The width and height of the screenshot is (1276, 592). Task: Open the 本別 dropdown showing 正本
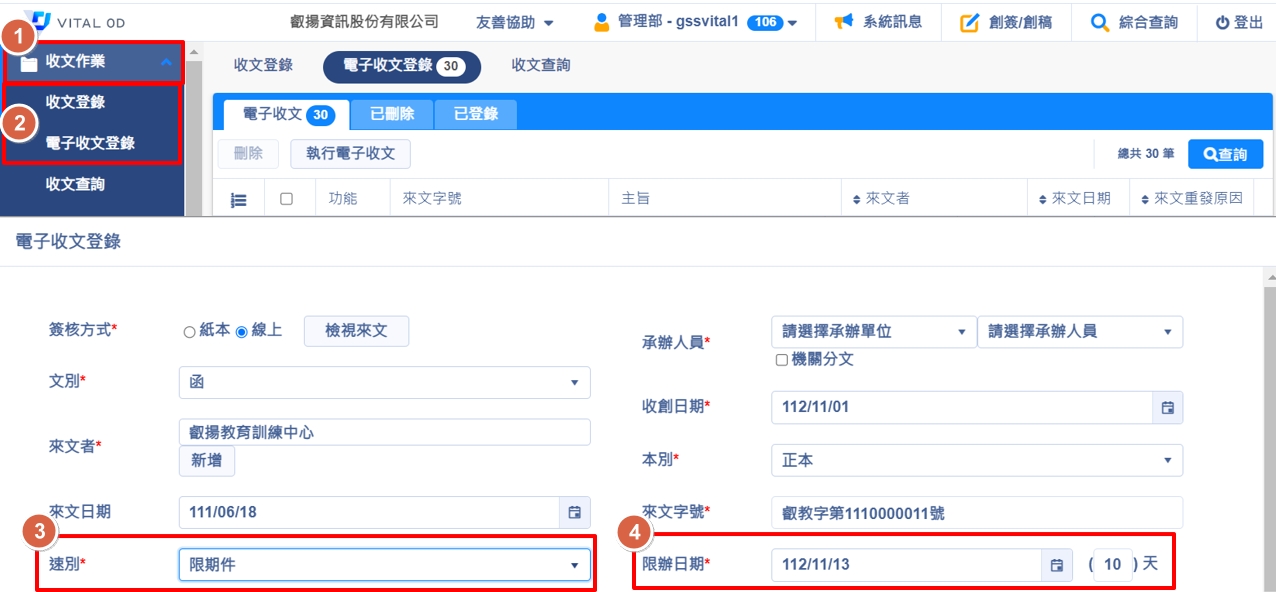tap(977, 460)
